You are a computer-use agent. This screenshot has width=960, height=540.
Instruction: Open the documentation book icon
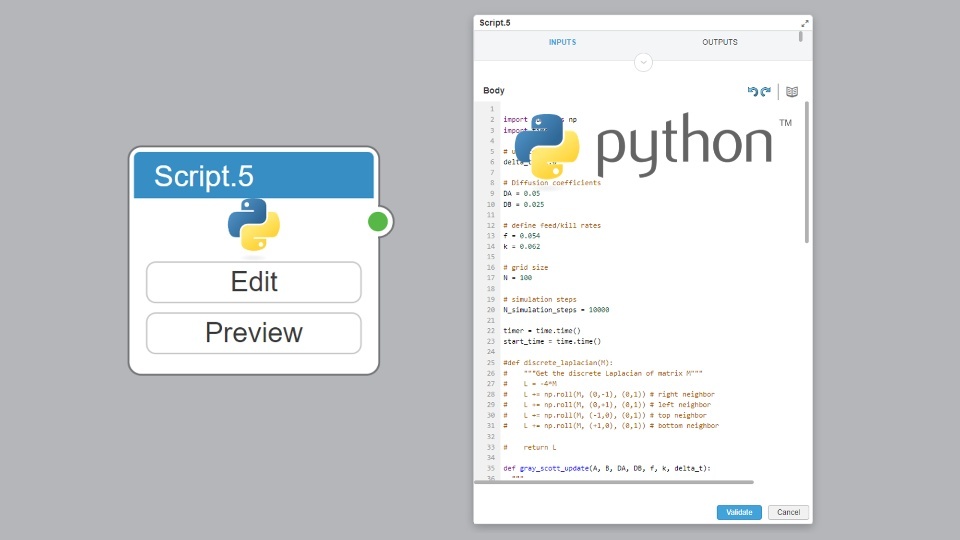[792, 92]
